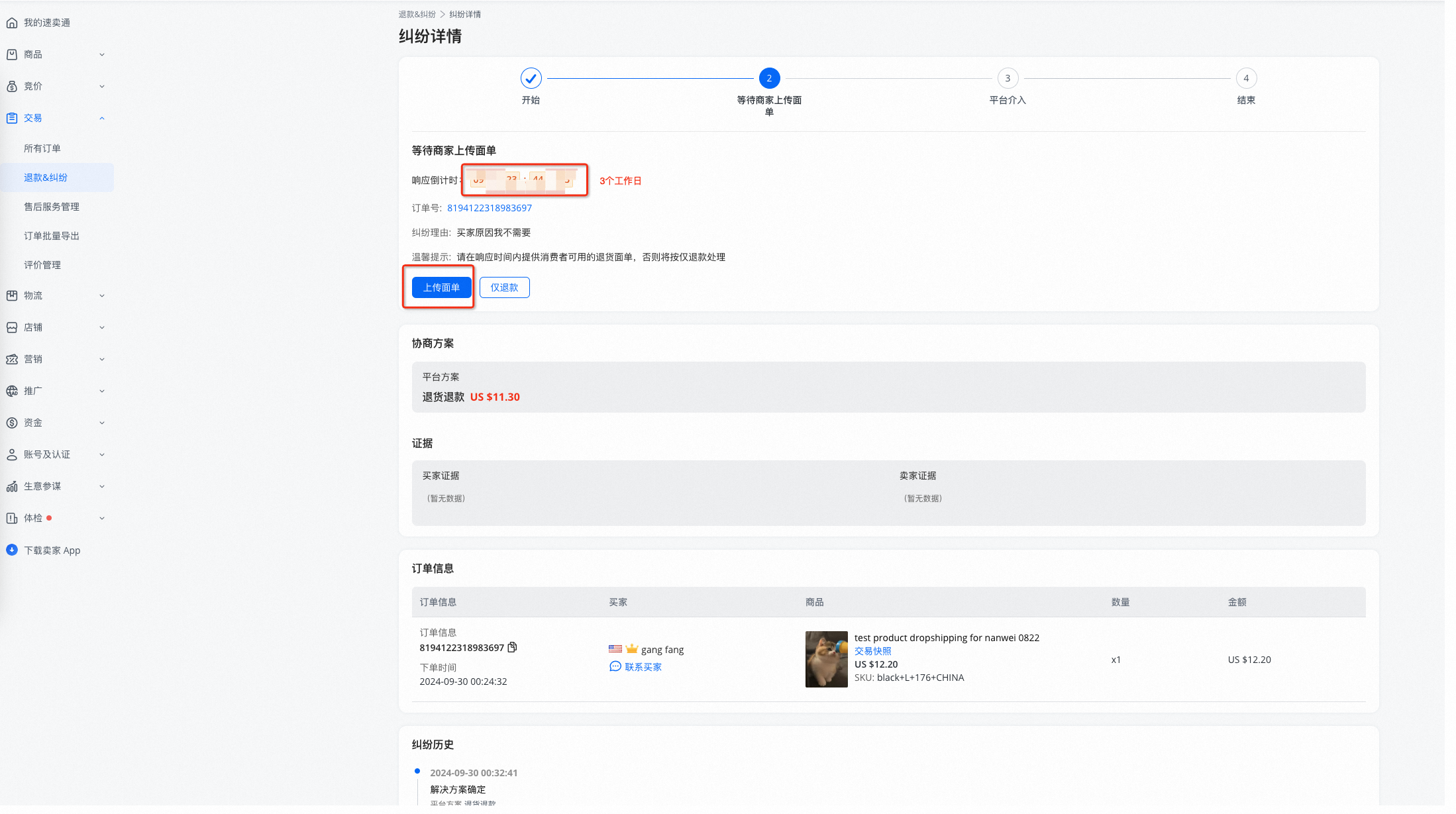This screenshot has height=814, width=1456.
Task: Select 评价管理 in sidebar
Action: click(x=42, y=266)
